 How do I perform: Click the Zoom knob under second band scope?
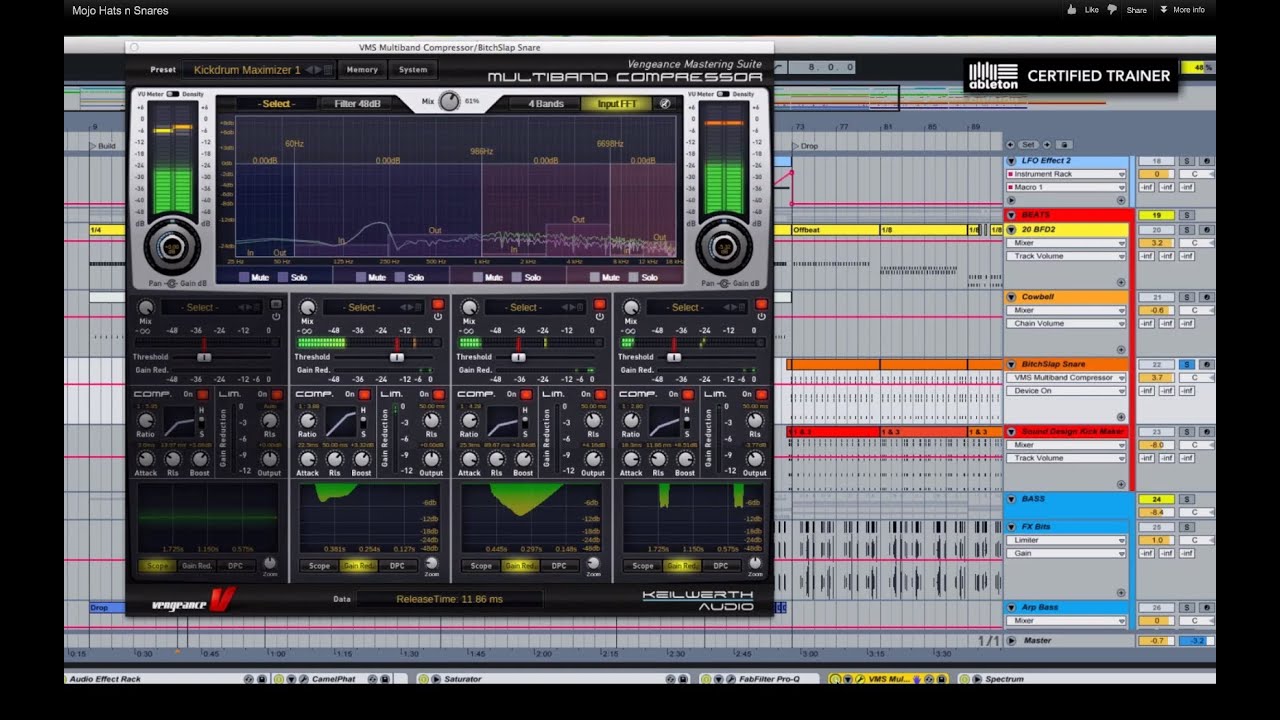(431, 564)
